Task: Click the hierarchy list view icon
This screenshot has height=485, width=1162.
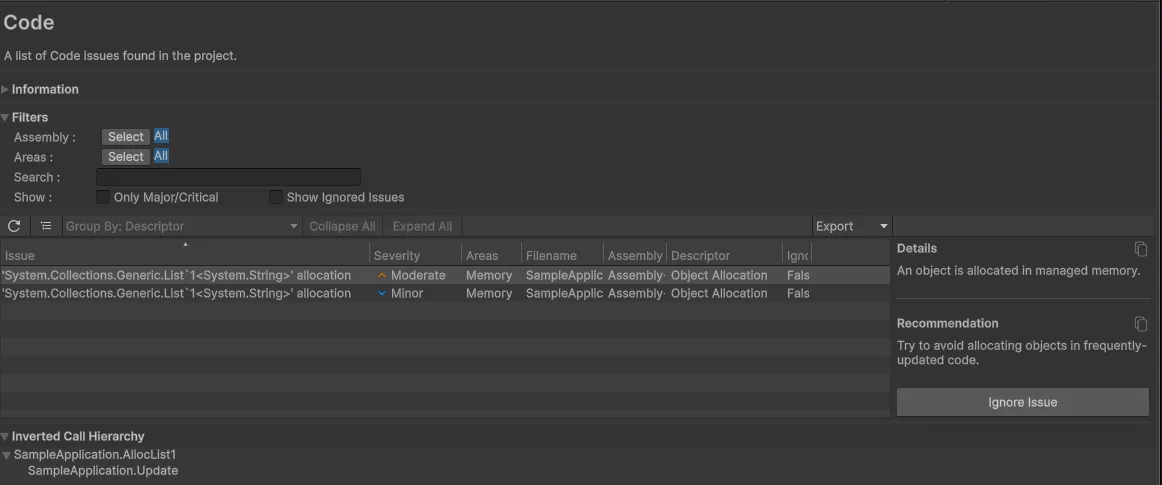Action: point(46,227)
